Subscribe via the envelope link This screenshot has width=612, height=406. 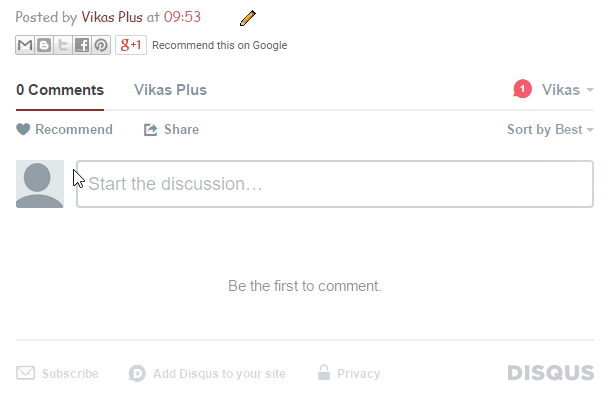(57, 373)
